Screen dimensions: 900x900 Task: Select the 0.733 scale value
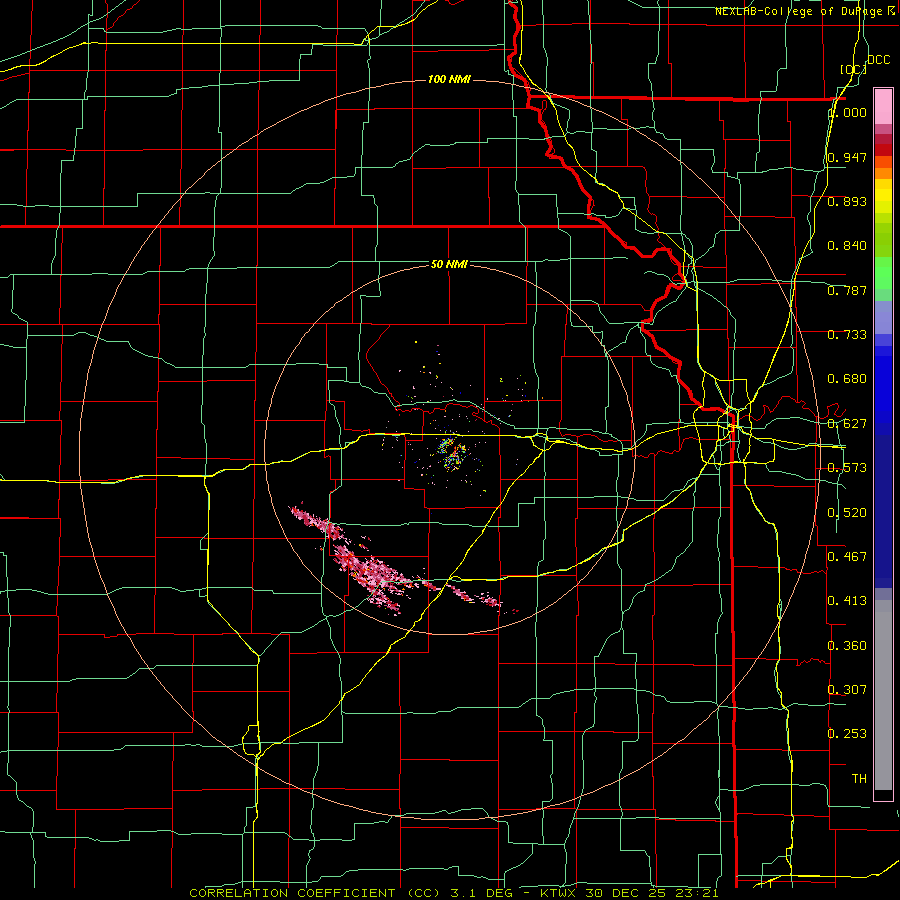[847, 335]
